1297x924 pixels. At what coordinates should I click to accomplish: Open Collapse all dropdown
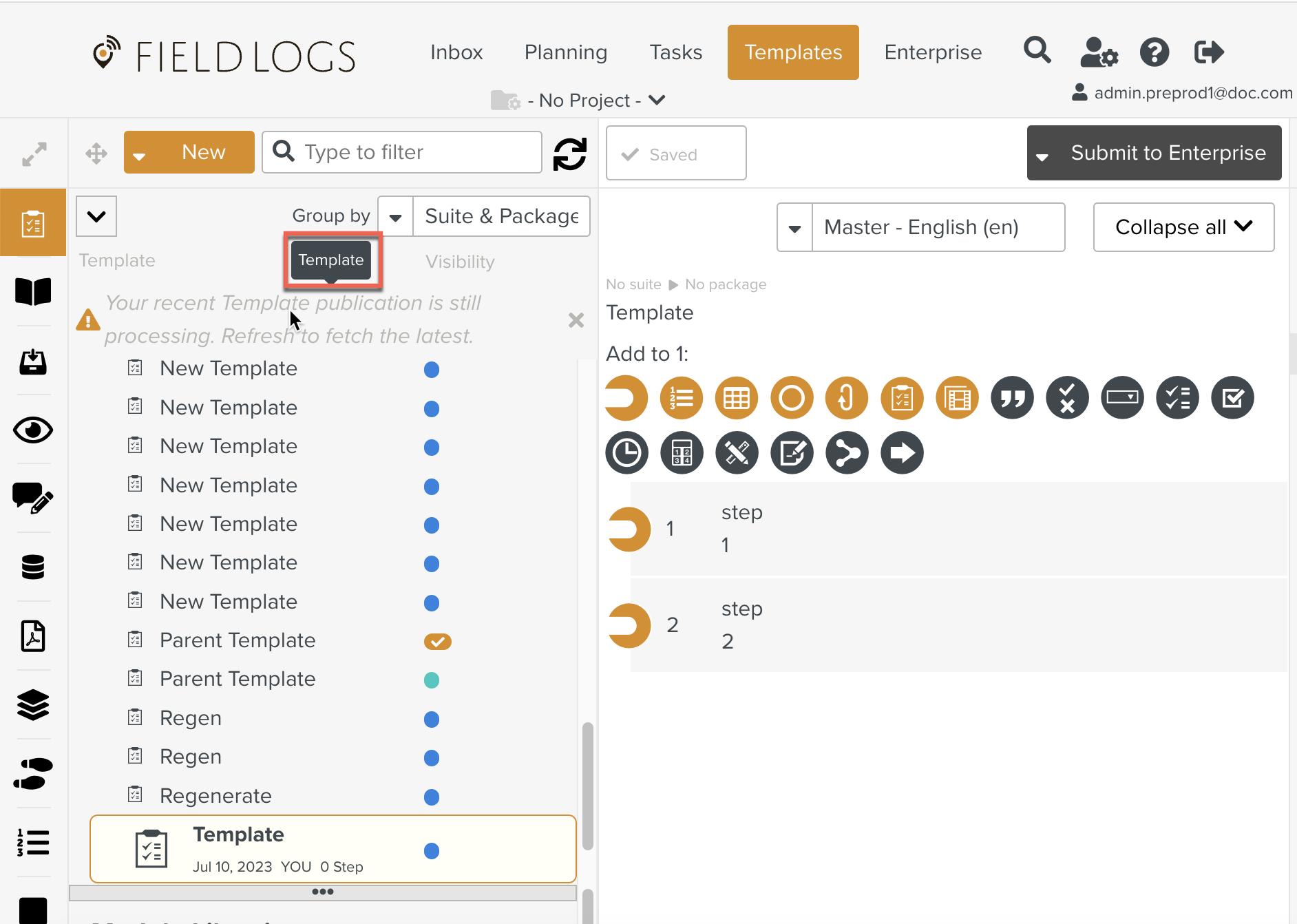tap(1183, 227)
